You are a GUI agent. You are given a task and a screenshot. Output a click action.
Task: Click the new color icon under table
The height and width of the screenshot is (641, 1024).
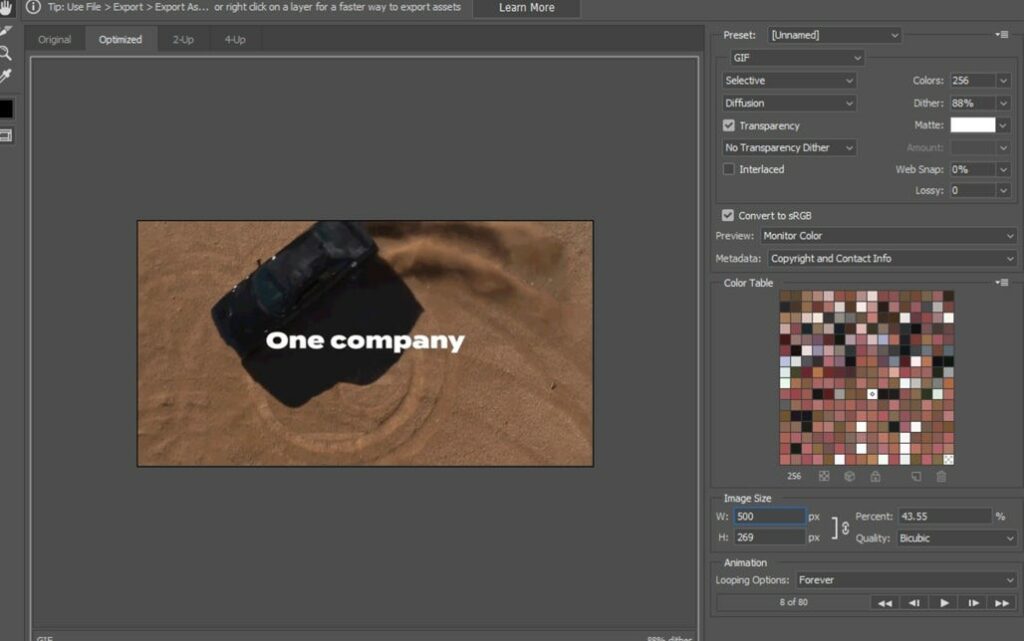coord(916,477)
